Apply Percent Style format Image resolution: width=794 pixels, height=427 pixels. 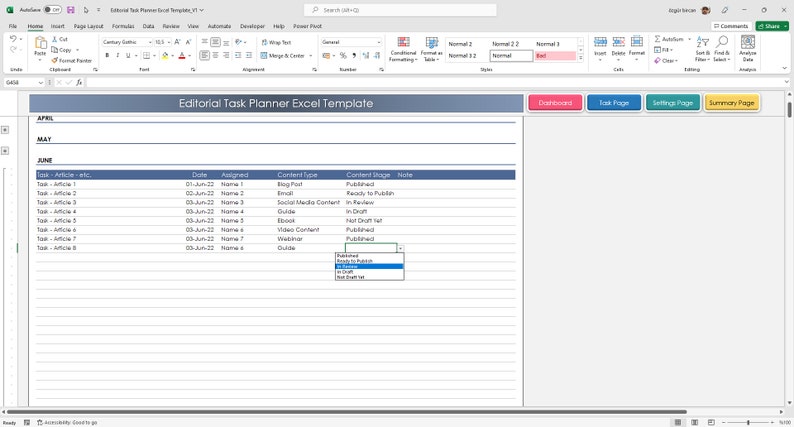343,55
